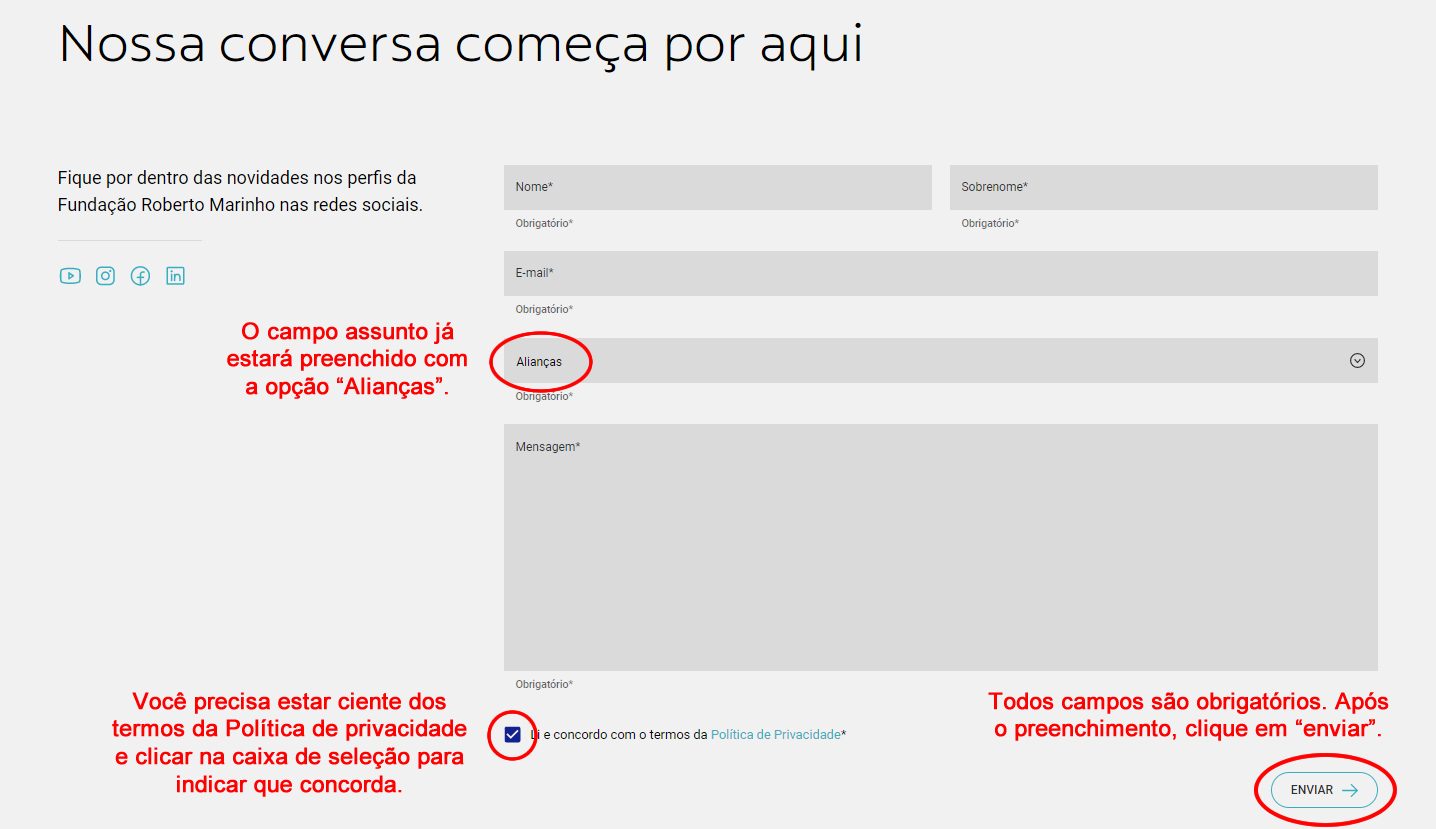Click the Nome input field
The height and width of the screenshot is (829, 1436).
pyautogui.click(x=717, y=187)
